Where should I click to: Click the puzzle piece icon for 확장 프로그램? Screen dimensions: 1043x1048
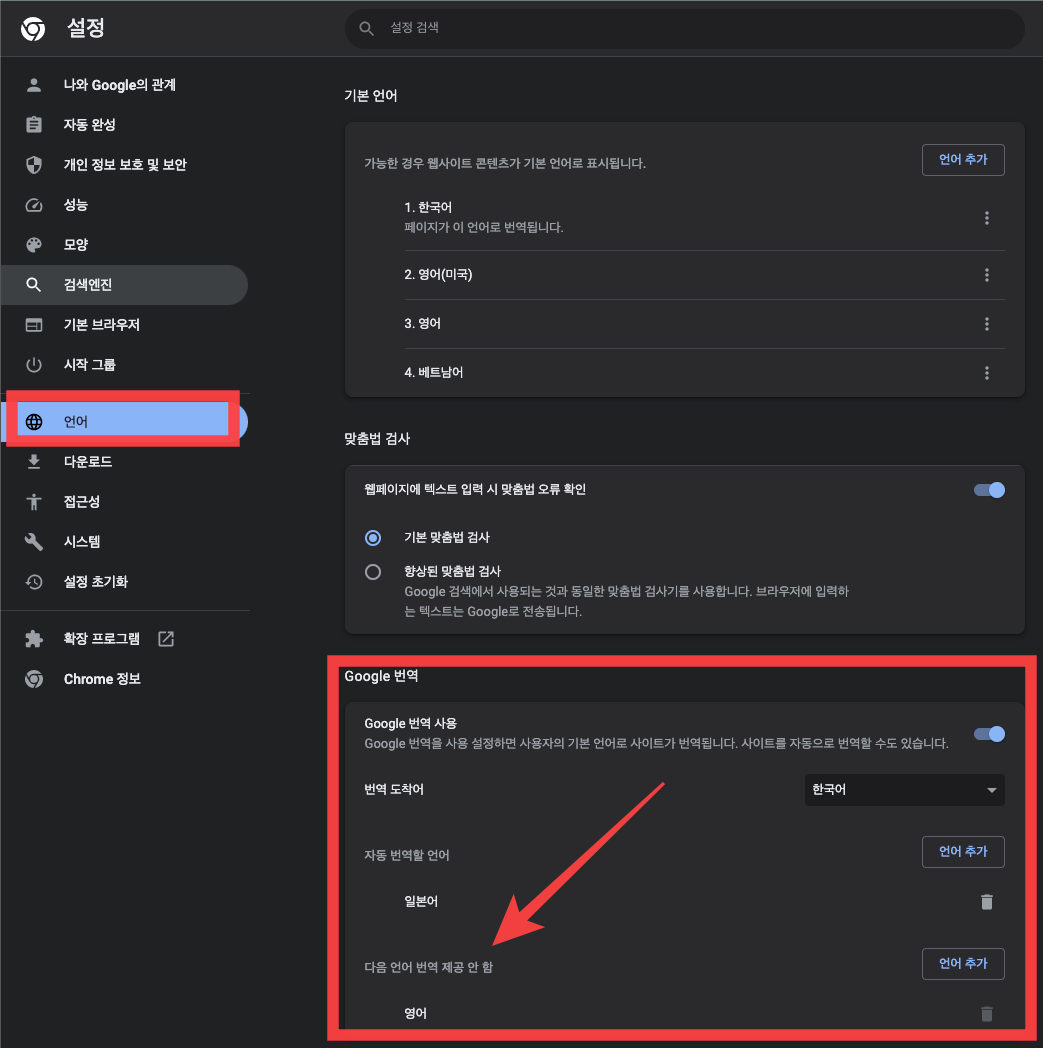click(33, 639)
